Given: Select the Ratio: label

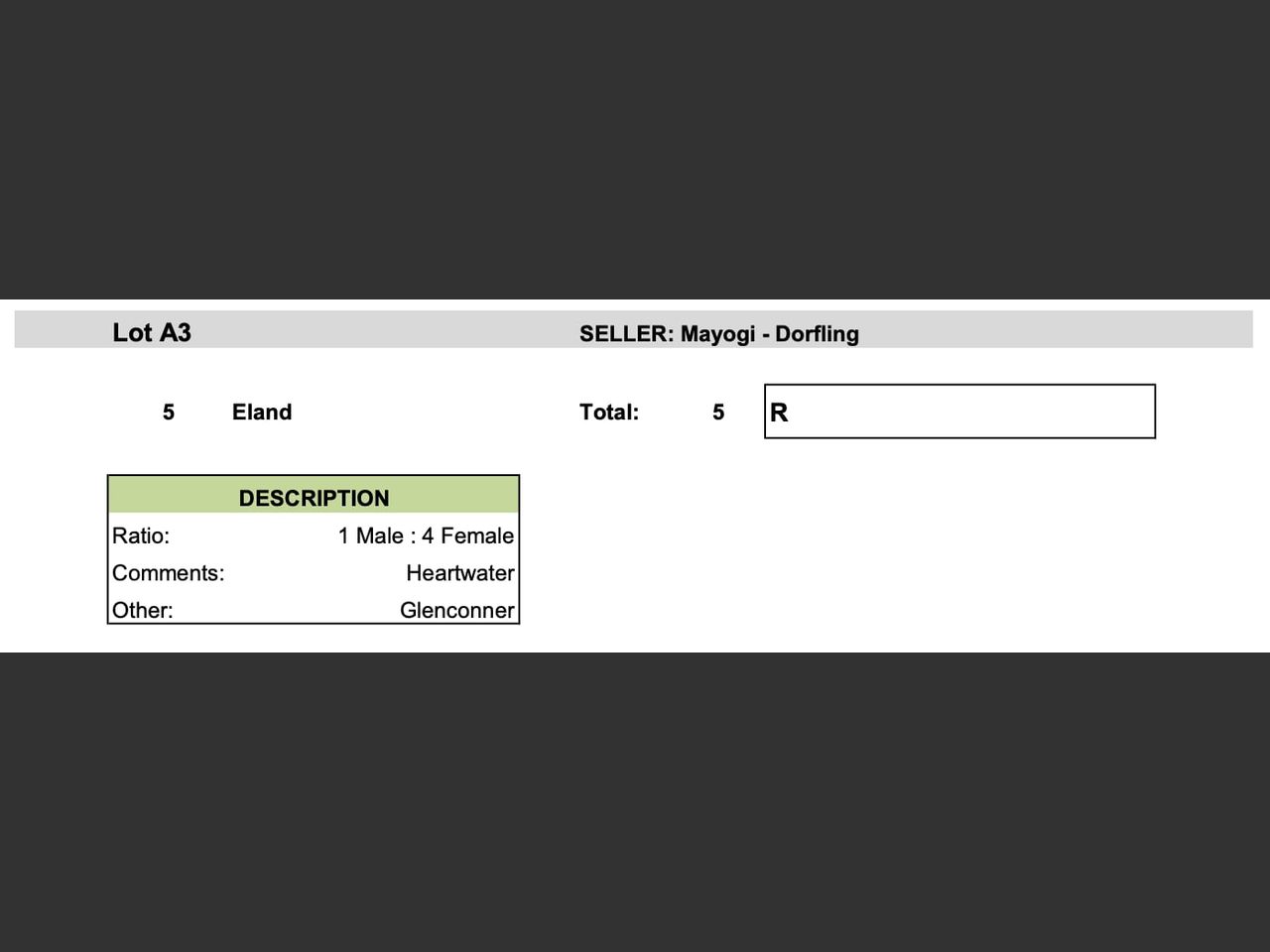Looking at the screenshot, I should click(141, 535).
